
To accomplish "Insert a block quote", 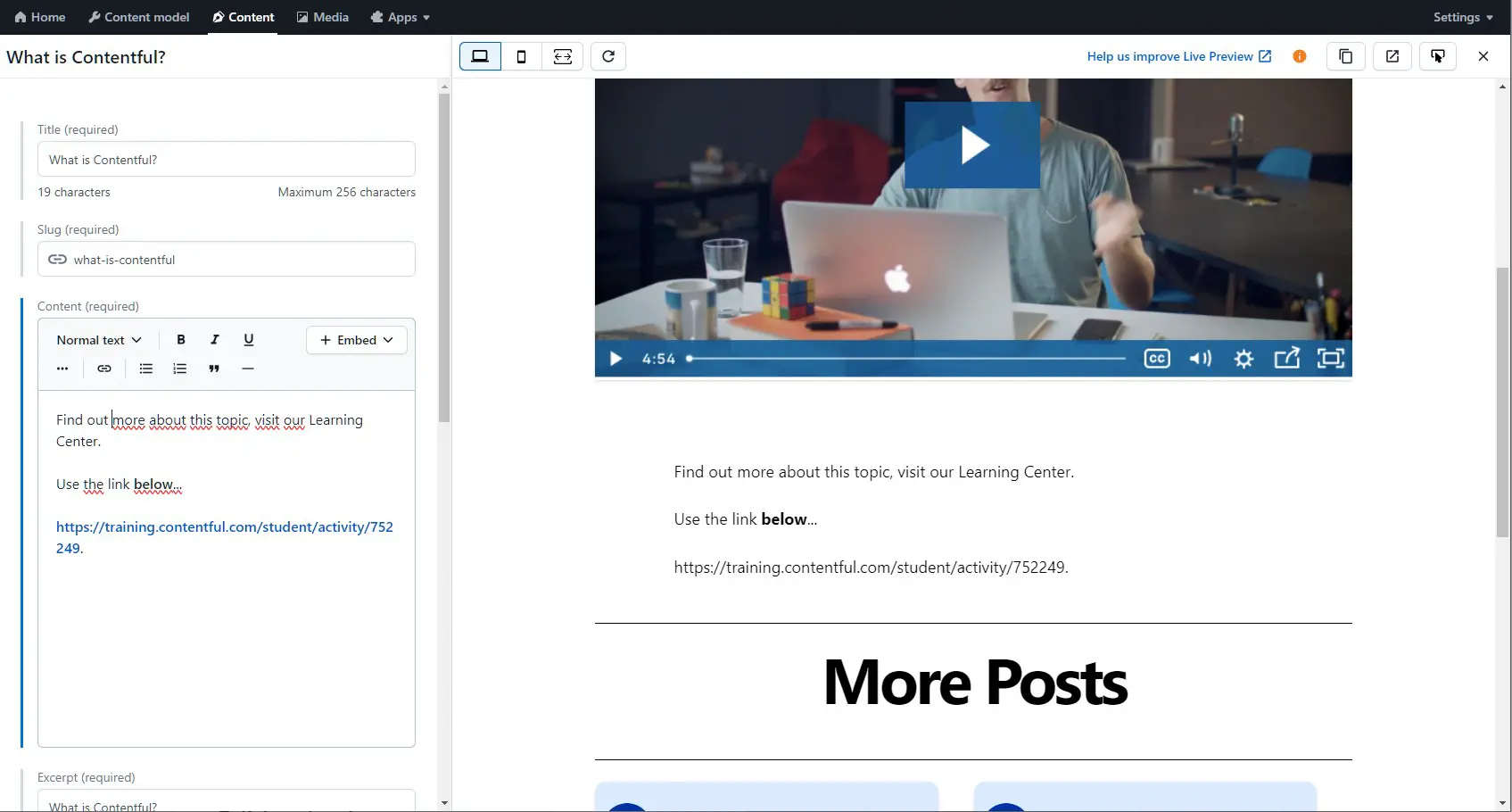I will click(x=214, y=369).
